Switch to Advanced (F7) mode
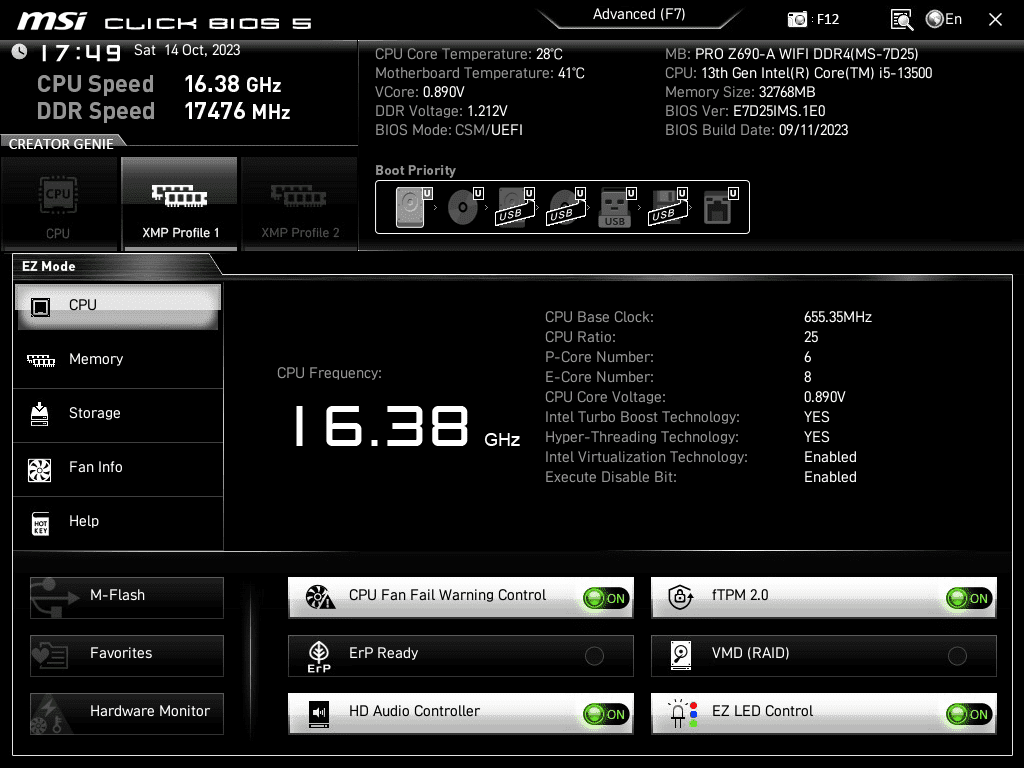The width and height of the screenshot is (1024, 768). (x=639, y=14)
